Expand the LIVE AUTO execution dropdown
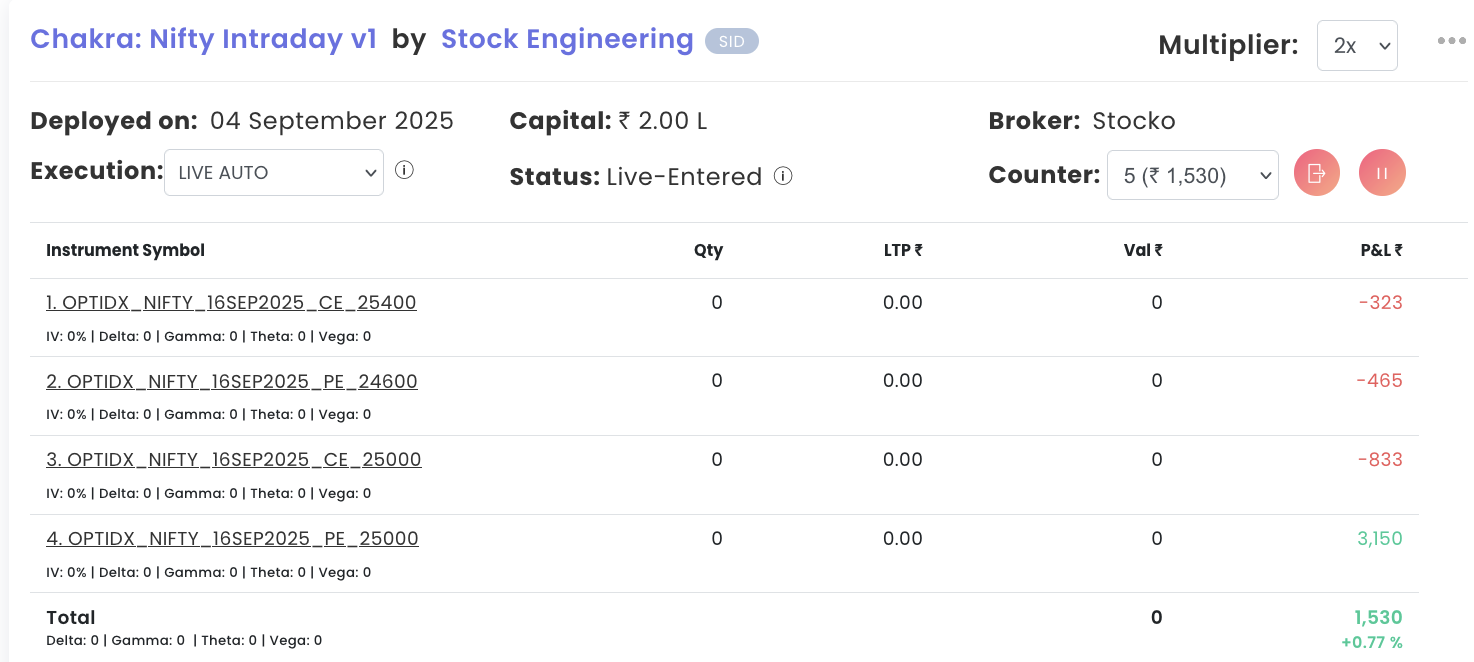Image resolution: width=1474 pixels, height=662 pixels. 273,172
